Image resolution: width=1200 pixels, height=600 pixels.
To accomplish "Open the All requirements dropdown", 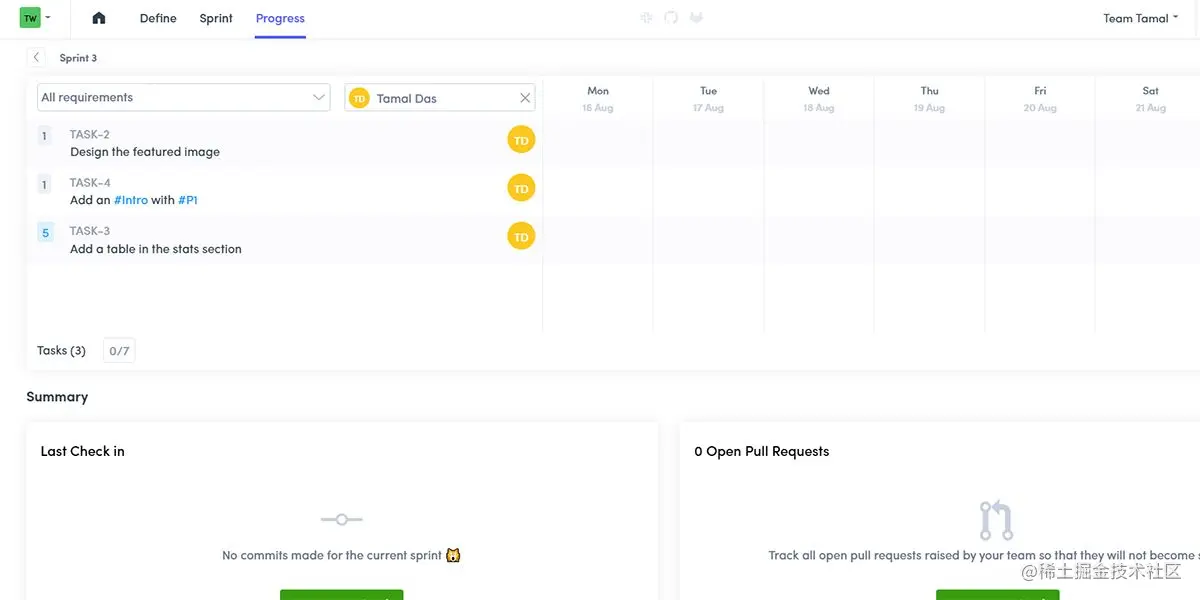I will pyautogui.click(x=184, y=97).
